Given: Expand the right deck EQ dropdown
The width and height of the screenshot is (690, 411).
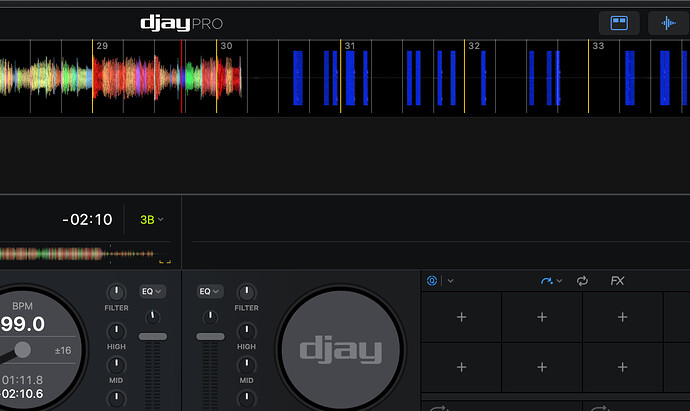Looking at the screenshot, I should [210, 291].
